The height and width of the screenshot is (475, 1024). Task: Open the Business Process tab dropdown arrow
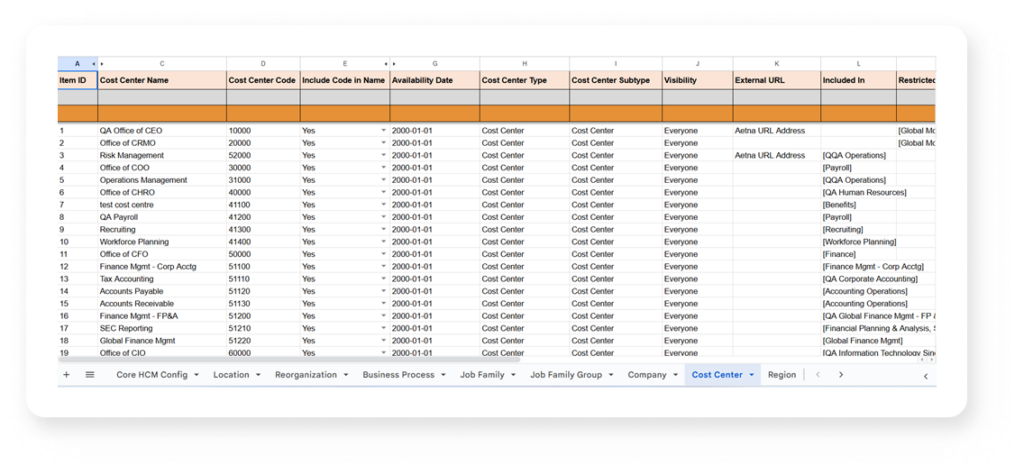443,375
